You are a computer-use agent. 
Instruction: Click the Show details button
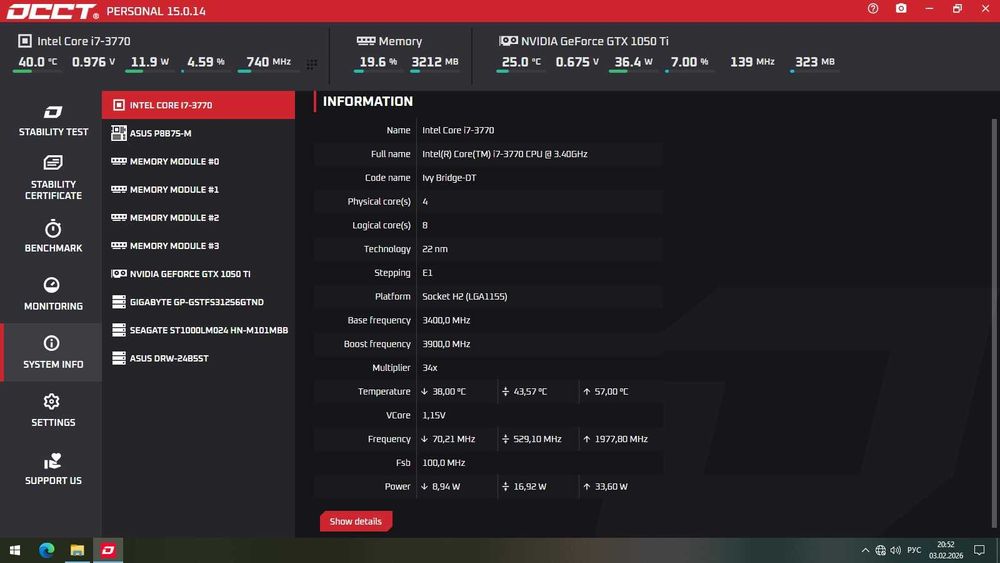pyautogui.click(x=356, y=522)
